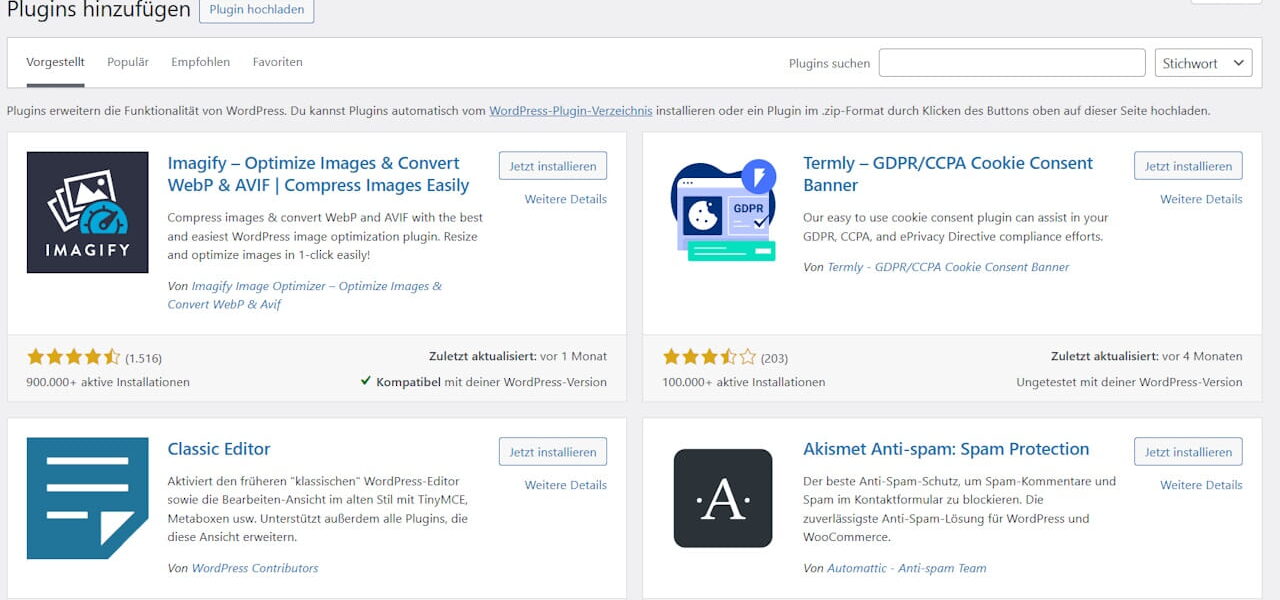Click the Plugins hinzufügen heading
The height and width of the screenshot is (600, 1280).
98,10
